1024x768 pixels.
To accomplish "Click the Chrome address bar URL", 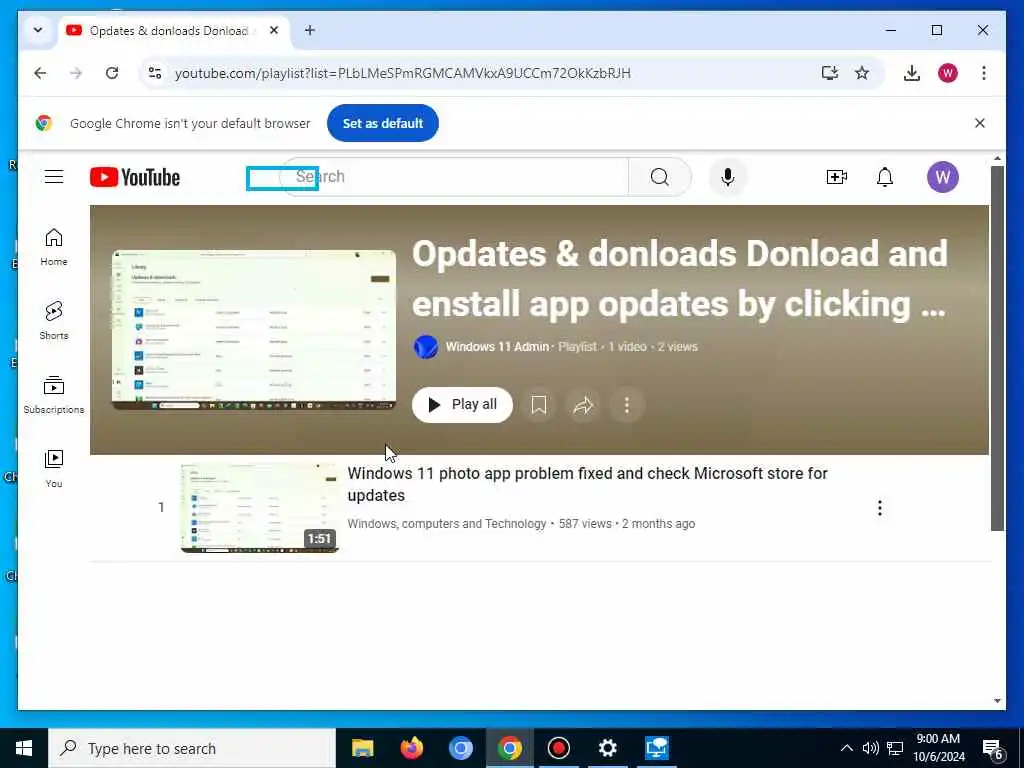I will pyautogui.click(x=402, y=73).
